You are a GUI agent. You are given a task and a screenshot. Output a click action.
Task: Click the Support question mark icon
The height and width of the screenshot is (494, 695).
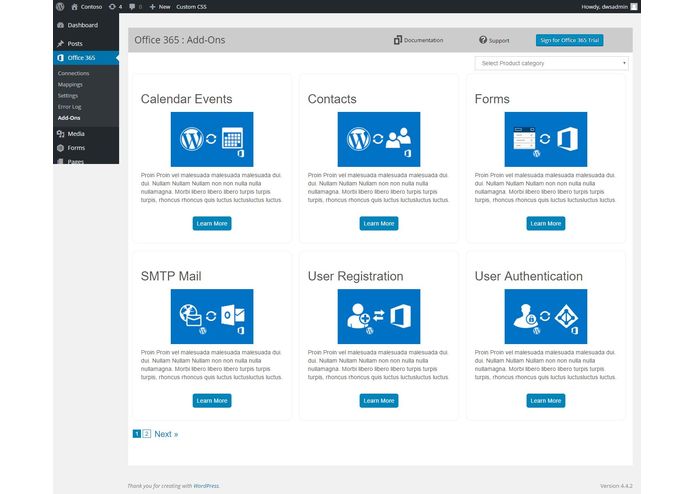[x=483, y=40]
